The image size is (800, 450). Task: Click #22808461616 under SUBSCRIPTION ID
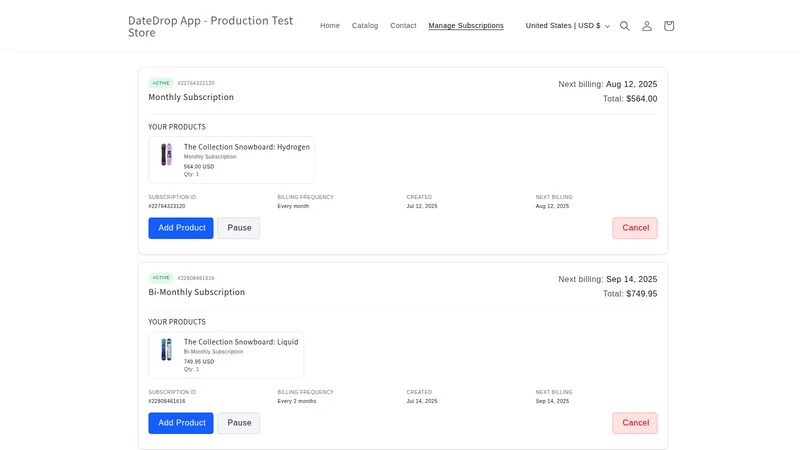[x=167, y=401]
